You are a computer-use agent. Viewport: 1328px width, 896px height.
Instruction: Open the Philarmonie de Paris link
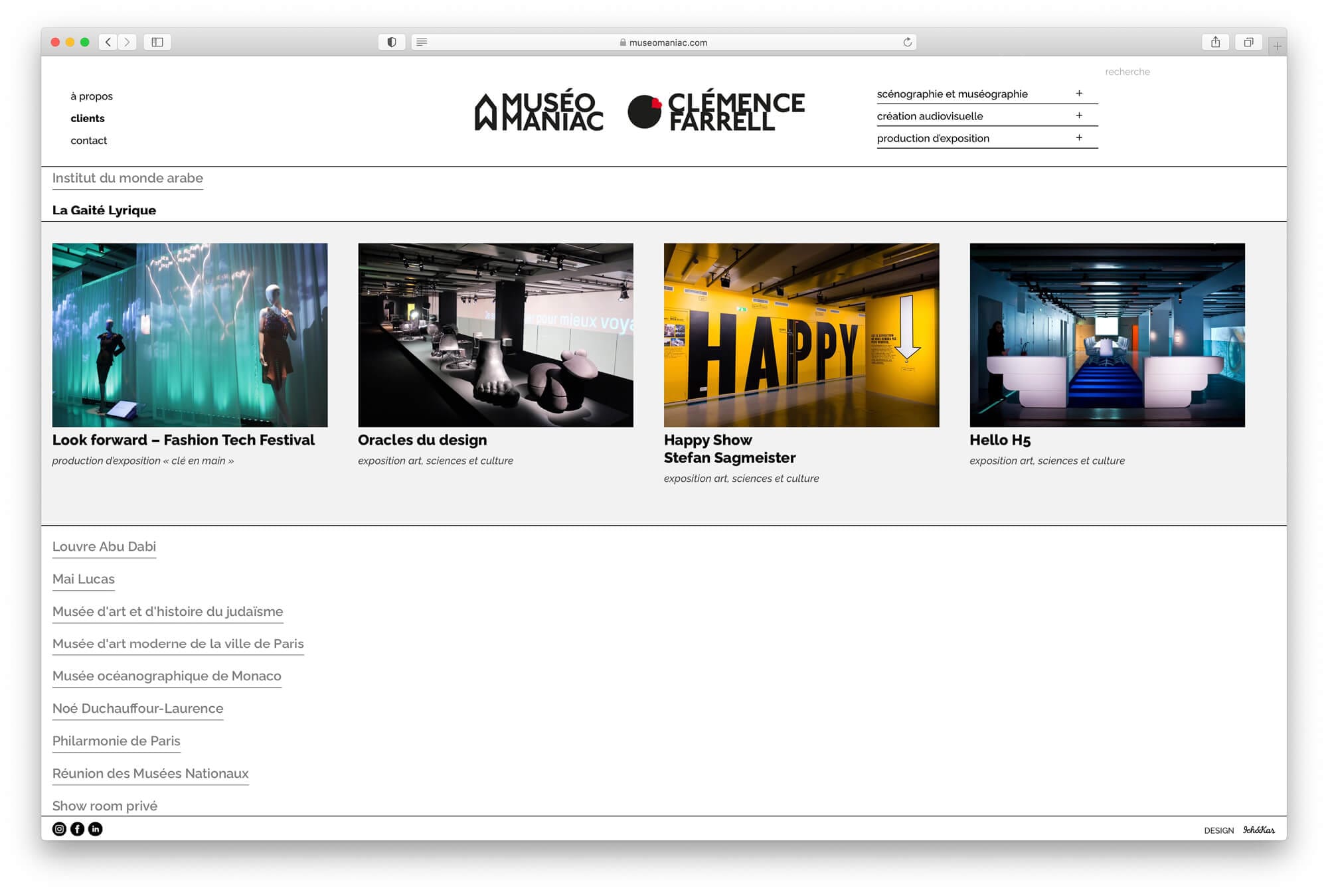pos(116,741)
